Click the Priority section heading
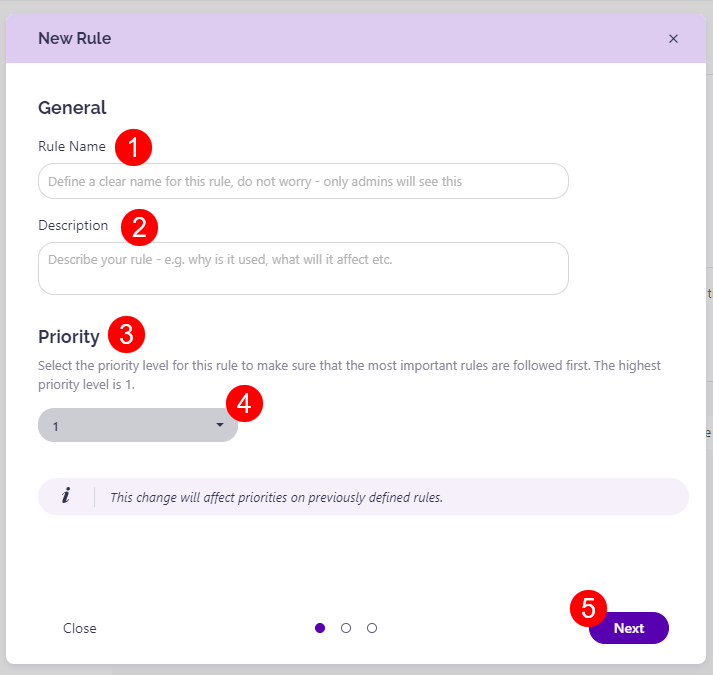The height and width of the screenshot is (675, 713). [x=69, y=336]
